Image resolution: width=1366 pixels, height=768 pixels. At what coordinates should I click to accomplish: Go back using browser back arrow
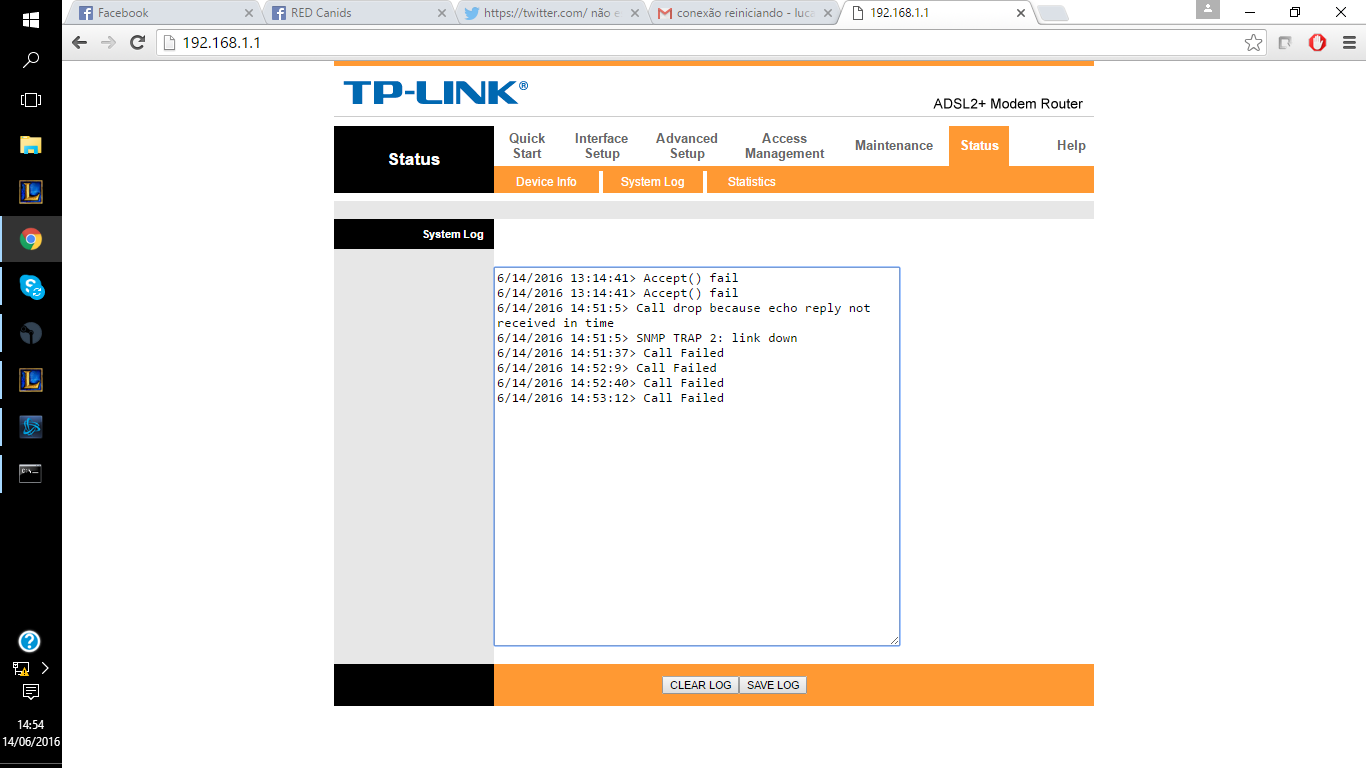tap(80, 43)
